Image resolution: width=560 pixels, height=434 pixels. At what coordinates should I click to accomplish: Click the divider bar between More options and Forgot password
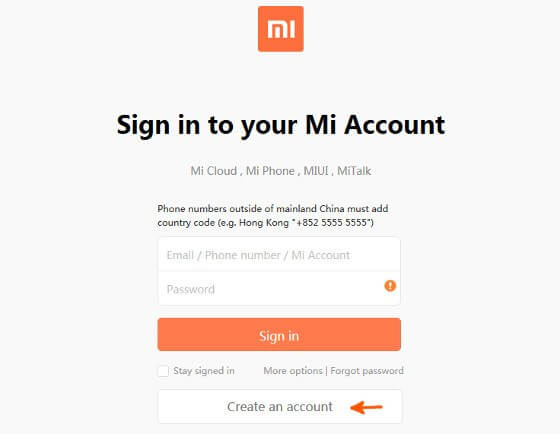tap(326, 371)
